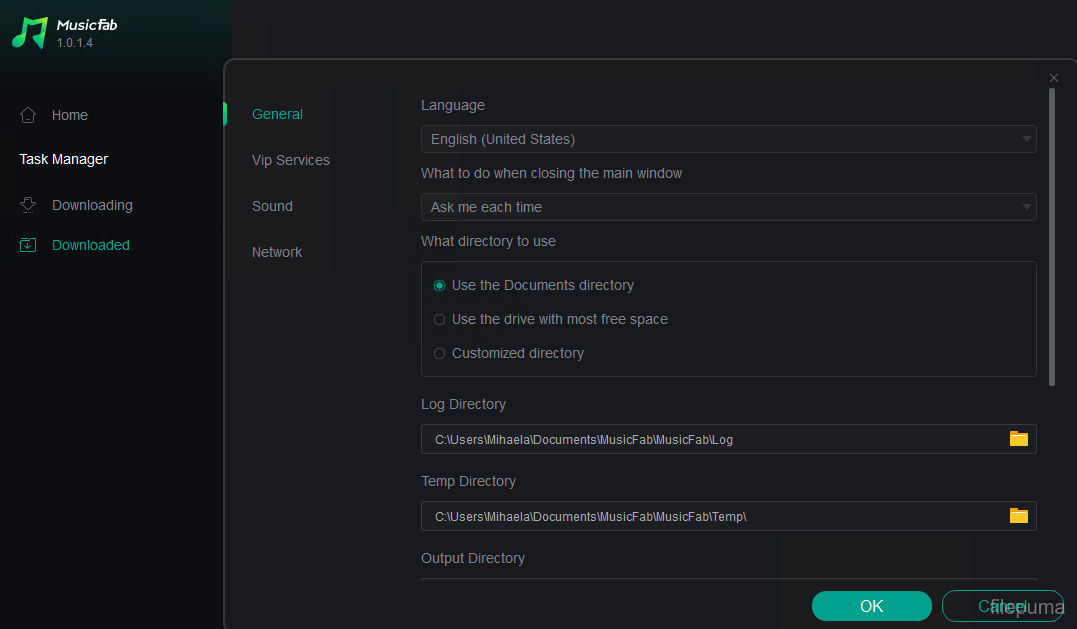Image resolution: width=1077 pixels, height=629 pixels.
Task: Close the settings dialog with X icon
Action: click(x=1054, y=78)
